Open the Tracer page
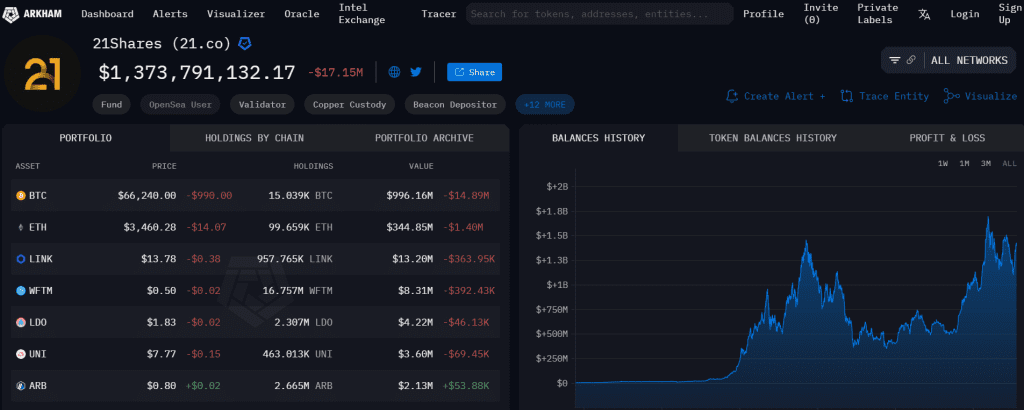This screenshot has height=410, width=1024. [x=439, y=14]
